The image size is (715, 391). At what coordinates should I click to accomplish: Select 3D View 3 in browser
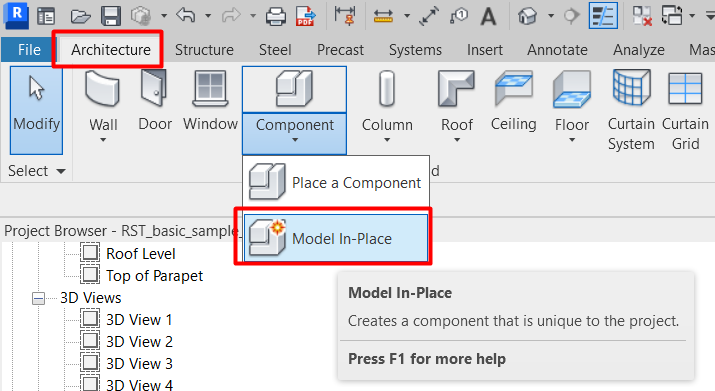(139, 364)
